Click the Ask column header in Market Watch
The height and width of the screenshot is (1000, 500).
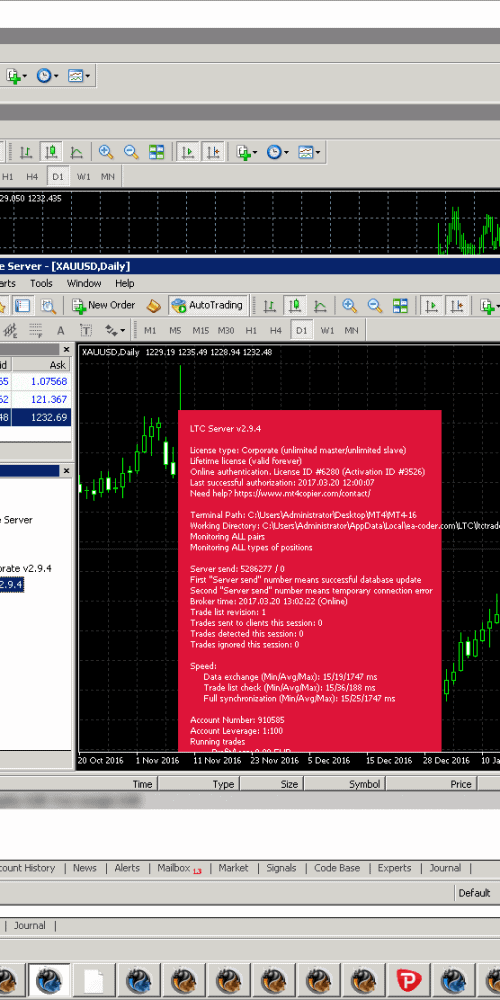click(x=41, y=365)
